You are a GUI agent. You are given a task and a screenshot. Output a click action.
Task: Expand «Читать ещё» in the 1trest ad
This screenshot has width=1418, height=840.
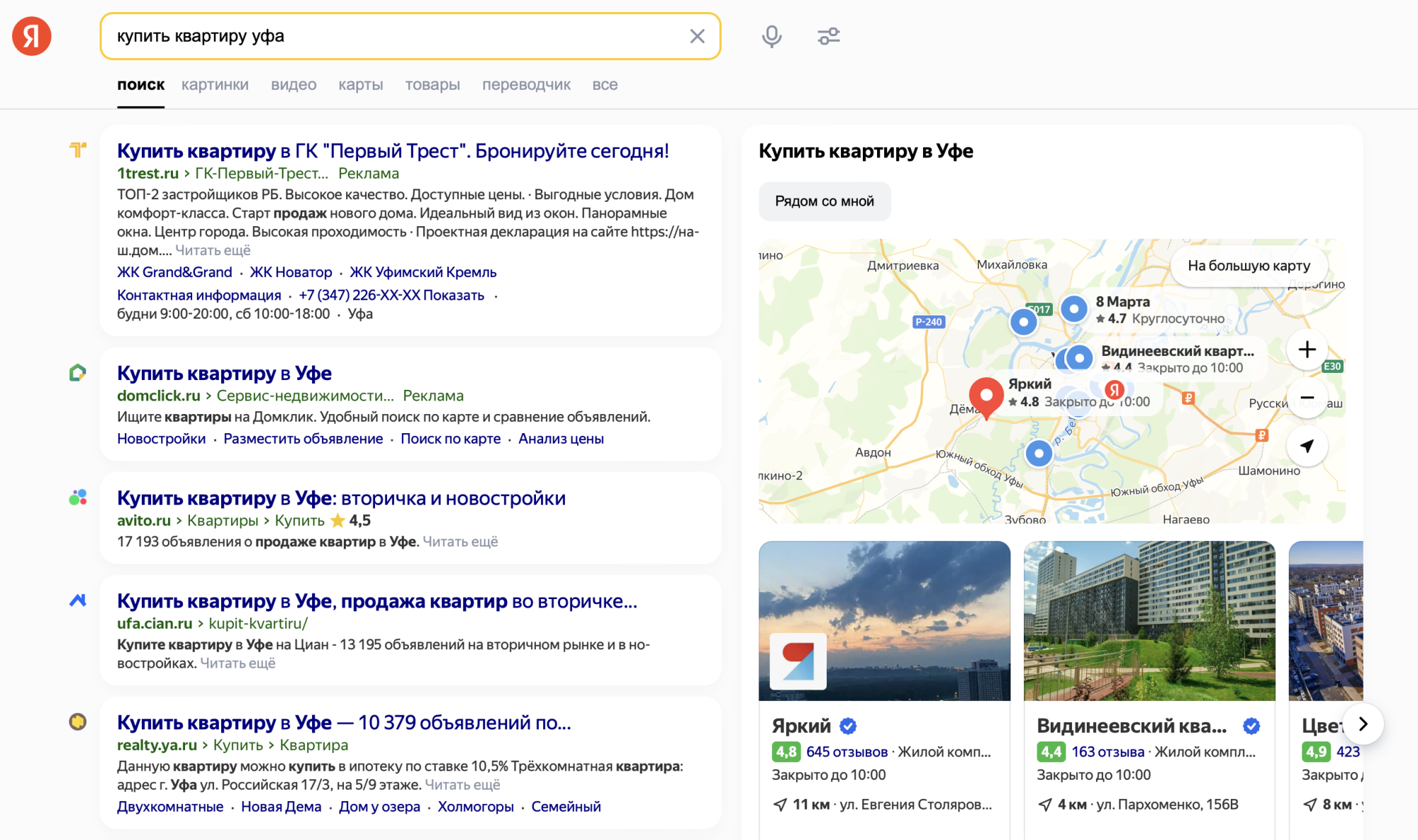pyautogui.click(x=212, y=250)
